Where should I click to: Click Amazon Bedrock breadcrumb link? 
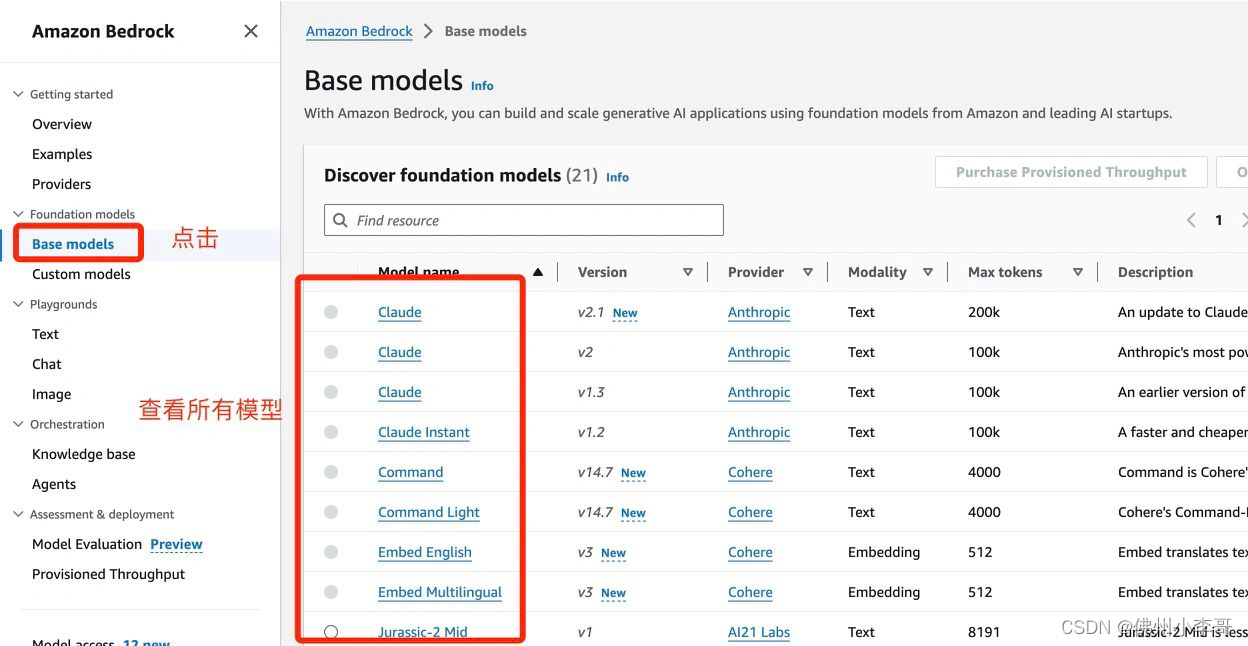coord(359,31)
